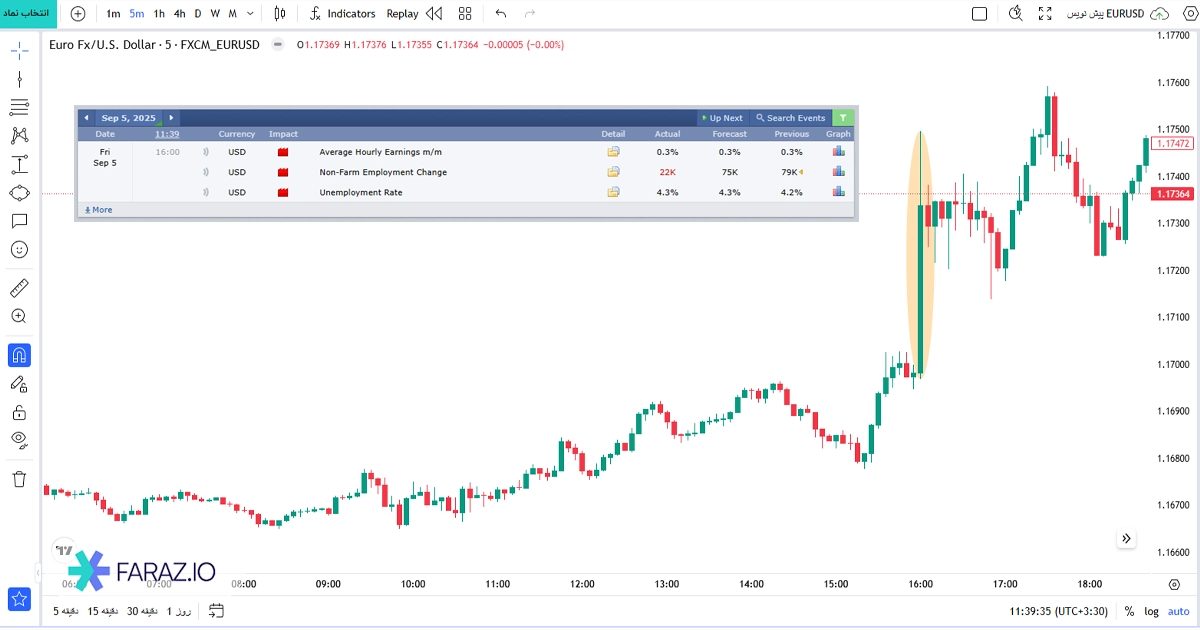Open the candlestick chart style icon
Viewport: 1200px width, 630px height.
point(280,14)
